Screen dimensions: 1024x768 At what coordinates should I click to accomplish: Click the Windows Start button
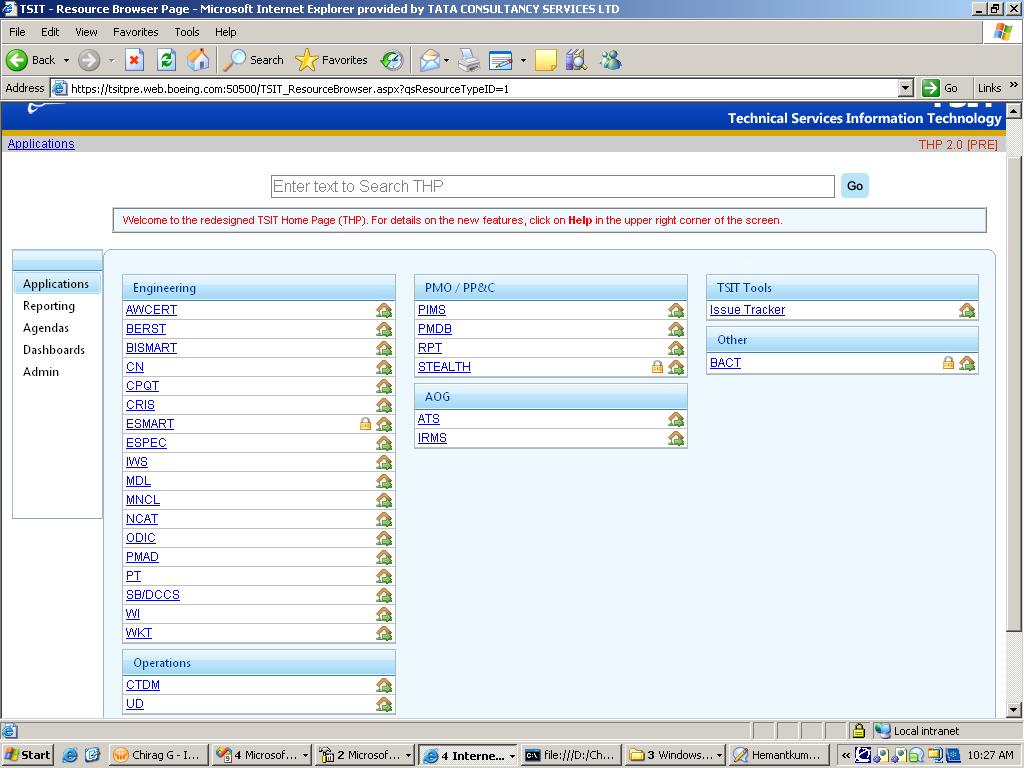tap(27, 756)
